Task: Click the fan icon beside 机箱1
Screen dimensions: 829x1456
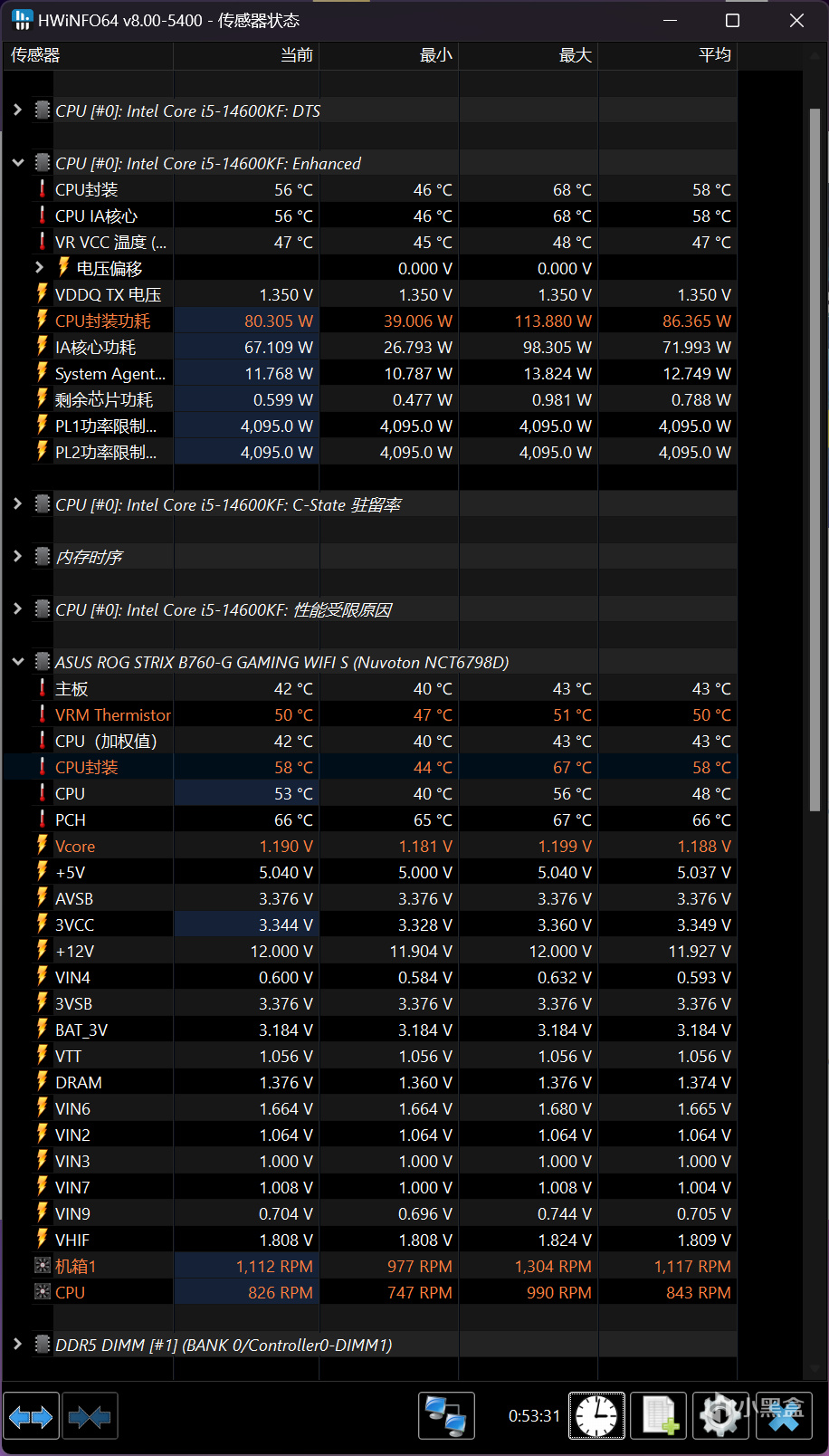Action: 42,1265
